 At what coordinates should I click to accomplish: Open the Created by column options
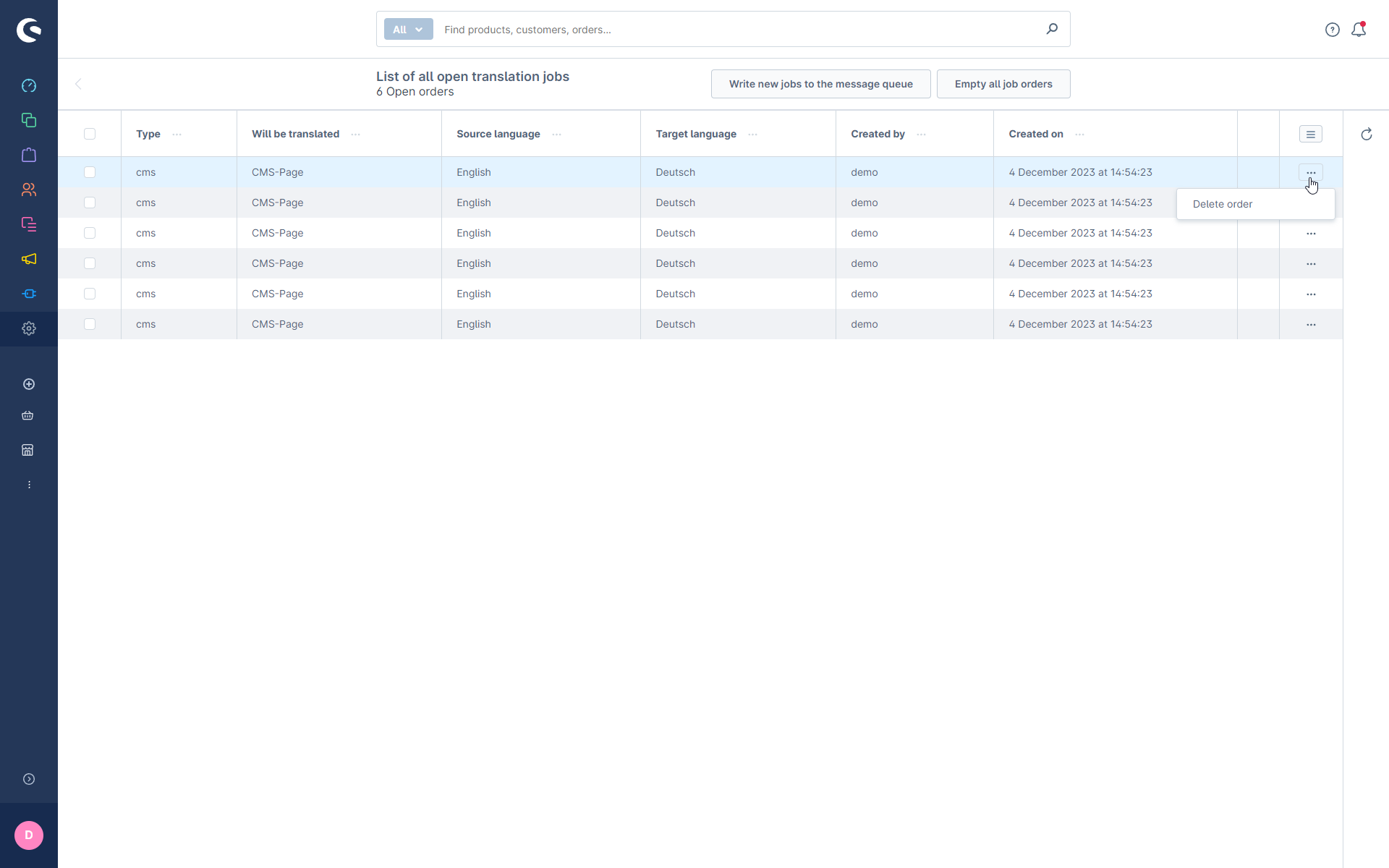tap(922, 135)
